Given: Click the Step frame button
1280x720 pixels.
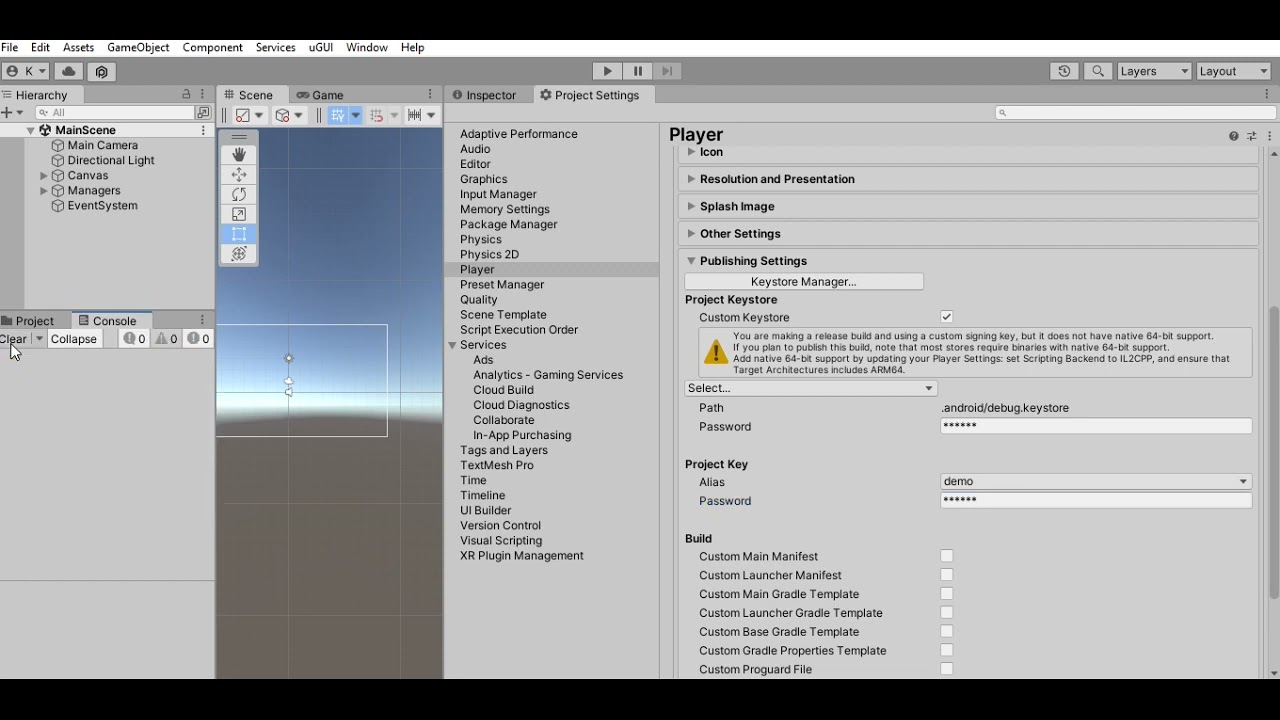Looking at the screenshot, I should point(667,71).
